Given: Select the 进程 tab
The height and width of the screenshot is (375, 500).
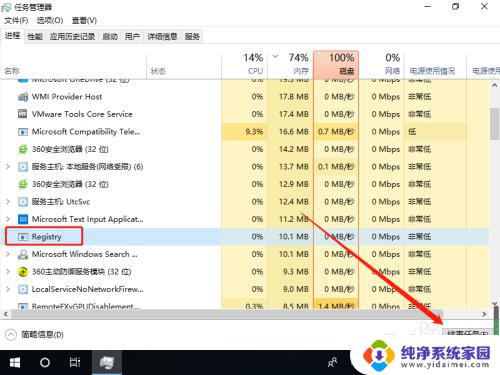Looking at the screenshot, I should click(12, 36).
